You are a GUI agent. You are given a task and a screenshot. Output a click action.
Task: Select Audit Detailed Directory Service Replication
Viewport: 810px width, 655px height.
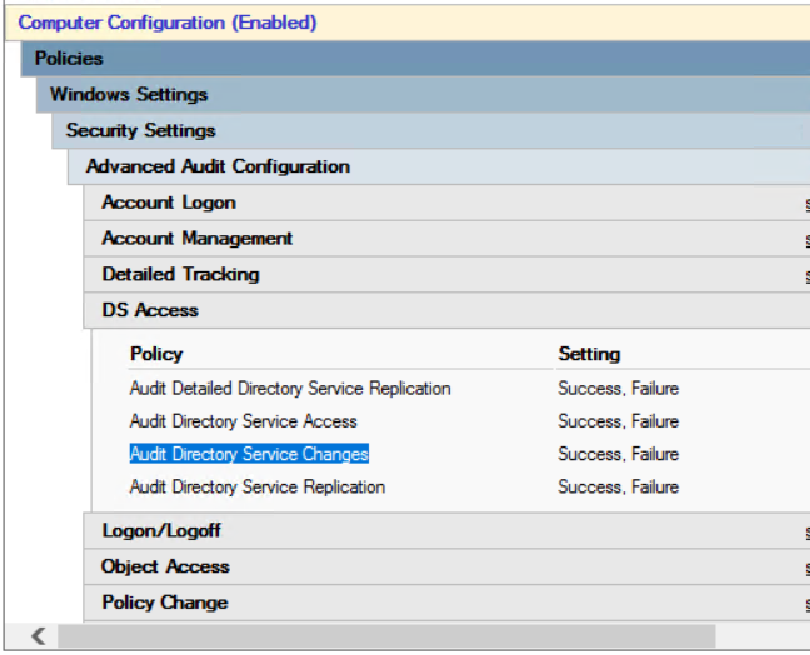coord(290,388)
